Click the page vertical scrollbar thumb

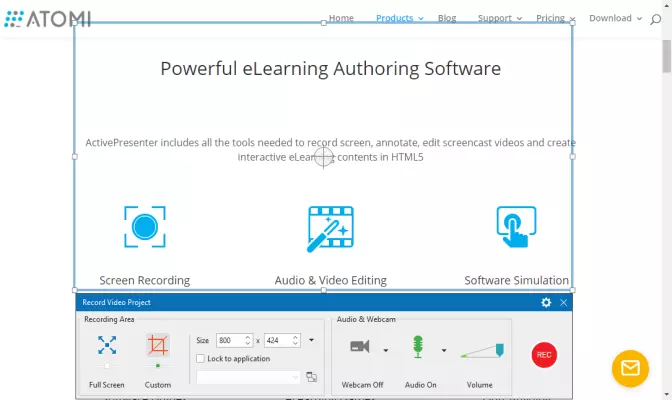(x=666, y=57)
